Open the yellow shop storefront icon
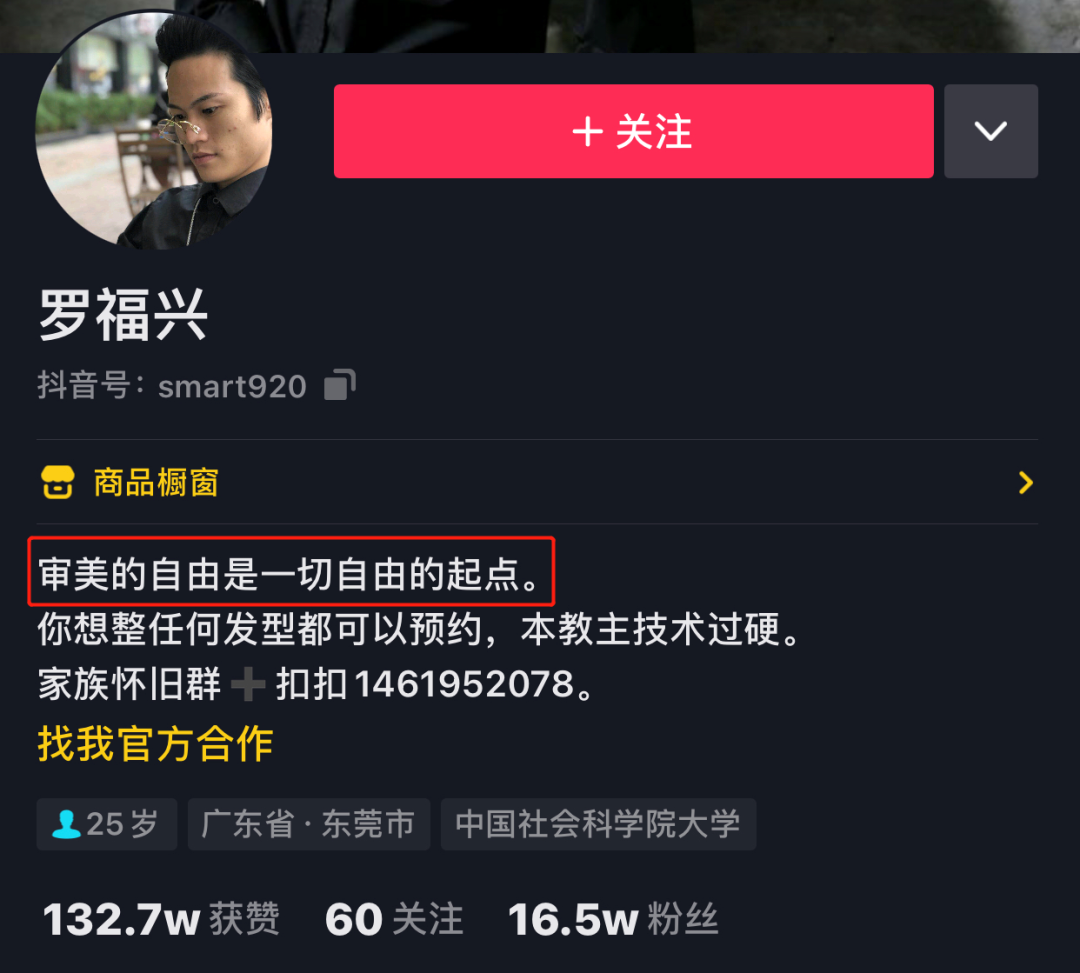1080x973 pixels. coord(57,482)
